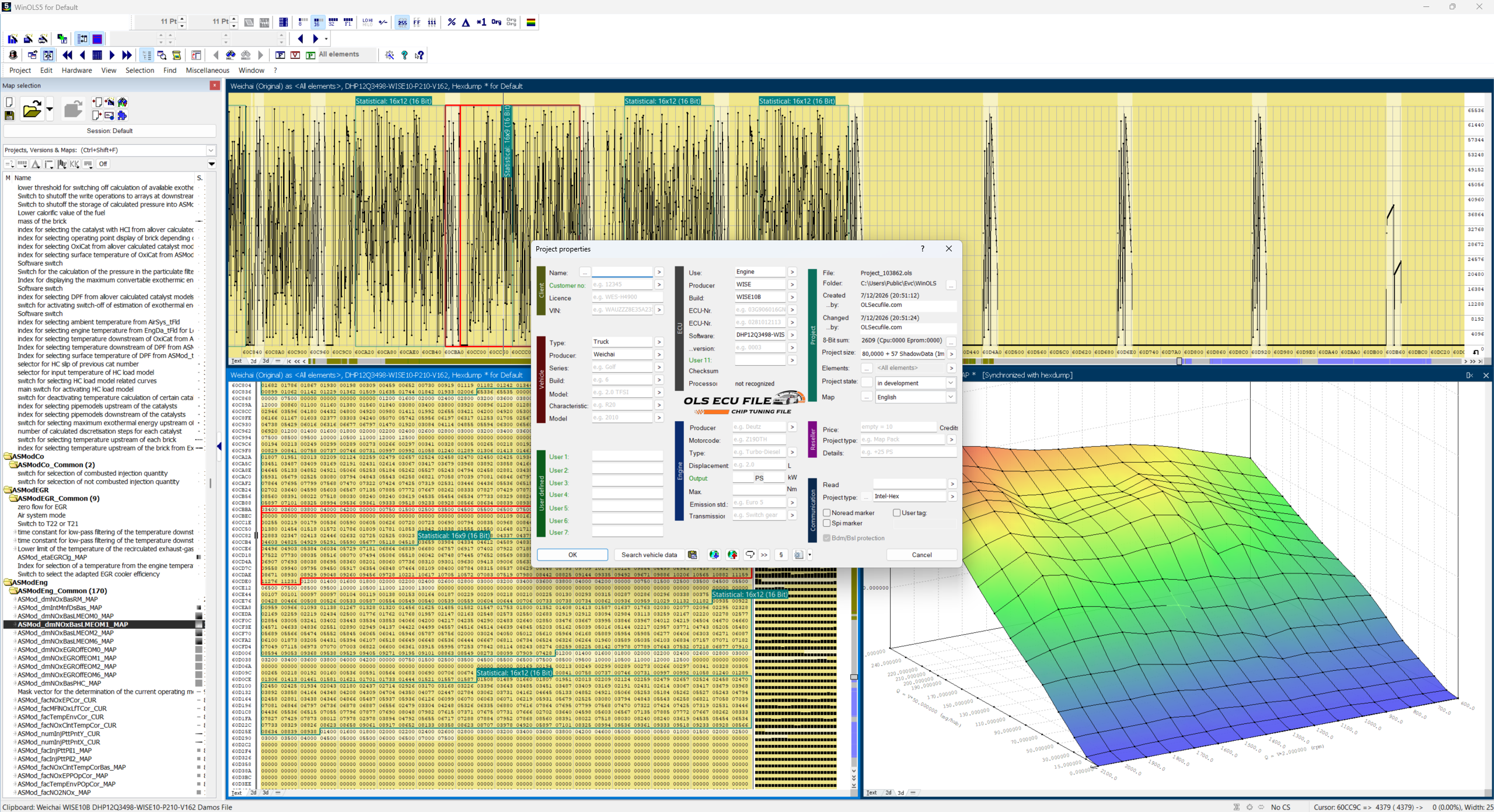
Task: Check the Spi marker checkbox
Action: 826,523
